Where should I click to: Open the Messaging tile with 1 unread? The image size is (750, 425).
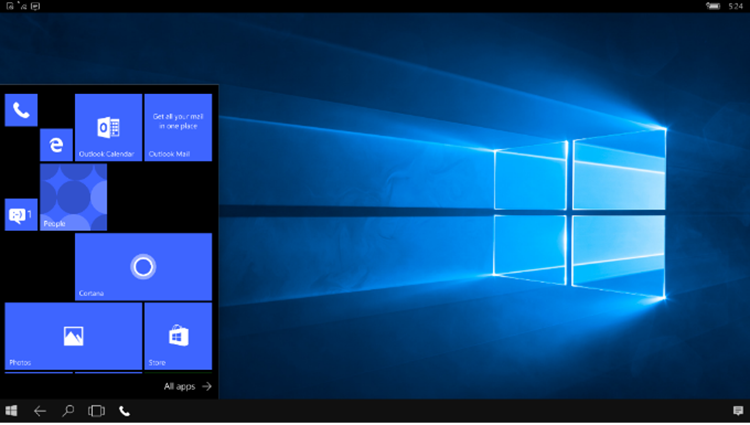pyautogui.click(x=21, y=214)
